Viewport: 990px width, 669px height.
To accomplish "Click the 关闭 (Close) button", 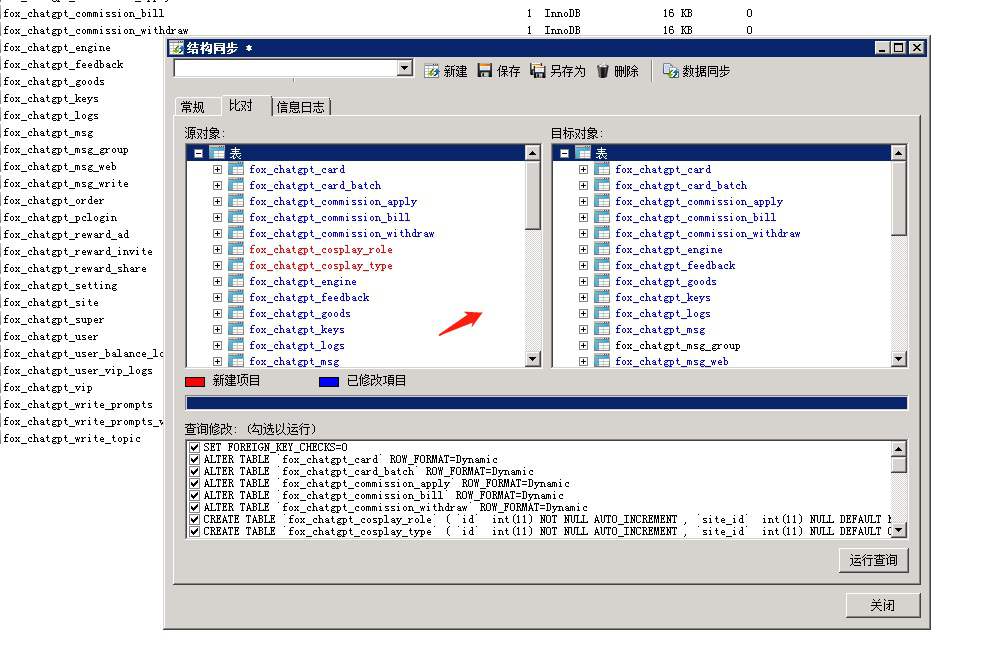I will click(x=882, y=605).
